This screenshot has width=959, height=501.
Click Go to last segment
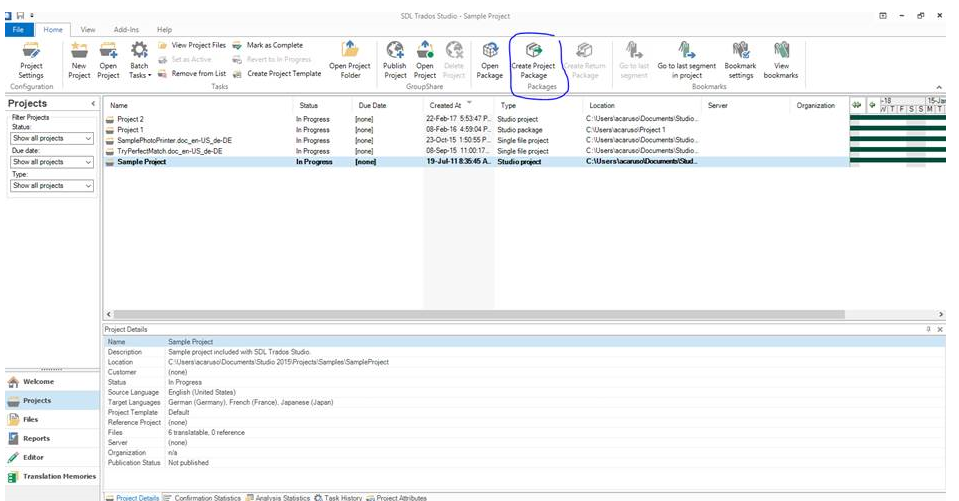coord(634,61)
